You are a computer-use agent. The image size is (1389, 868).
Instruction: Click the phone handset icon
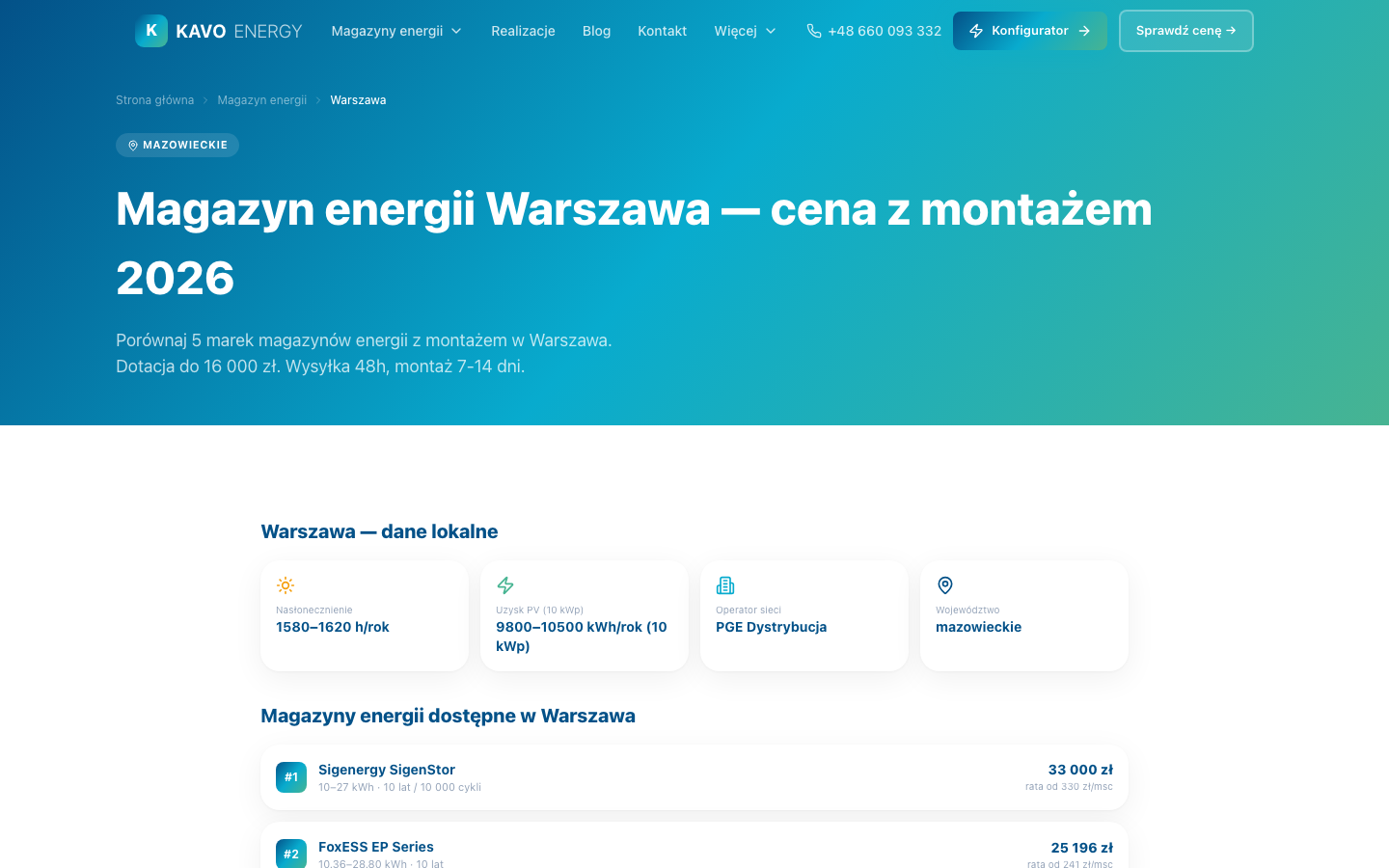pos(814,31)
